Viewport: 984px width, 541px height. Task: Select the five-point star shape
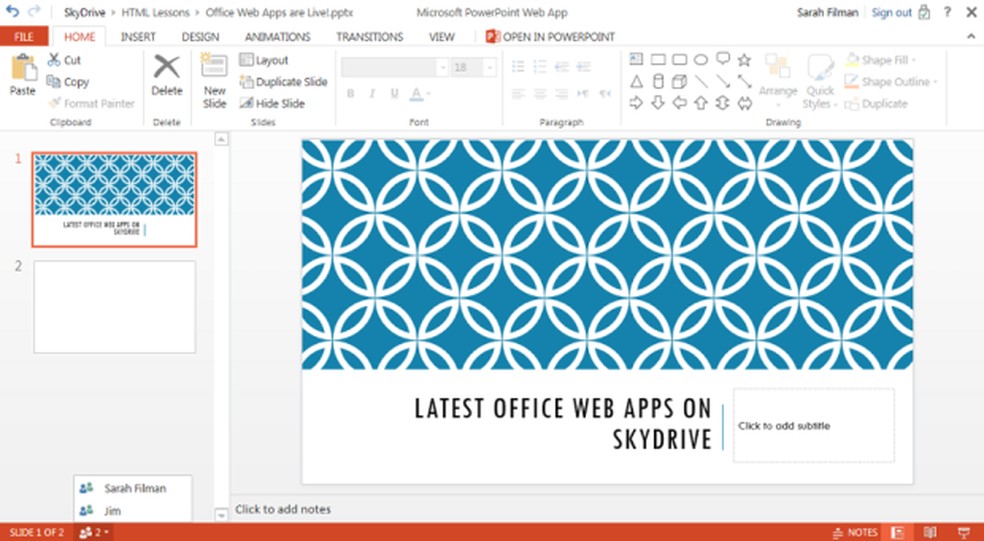click(744, 60)
